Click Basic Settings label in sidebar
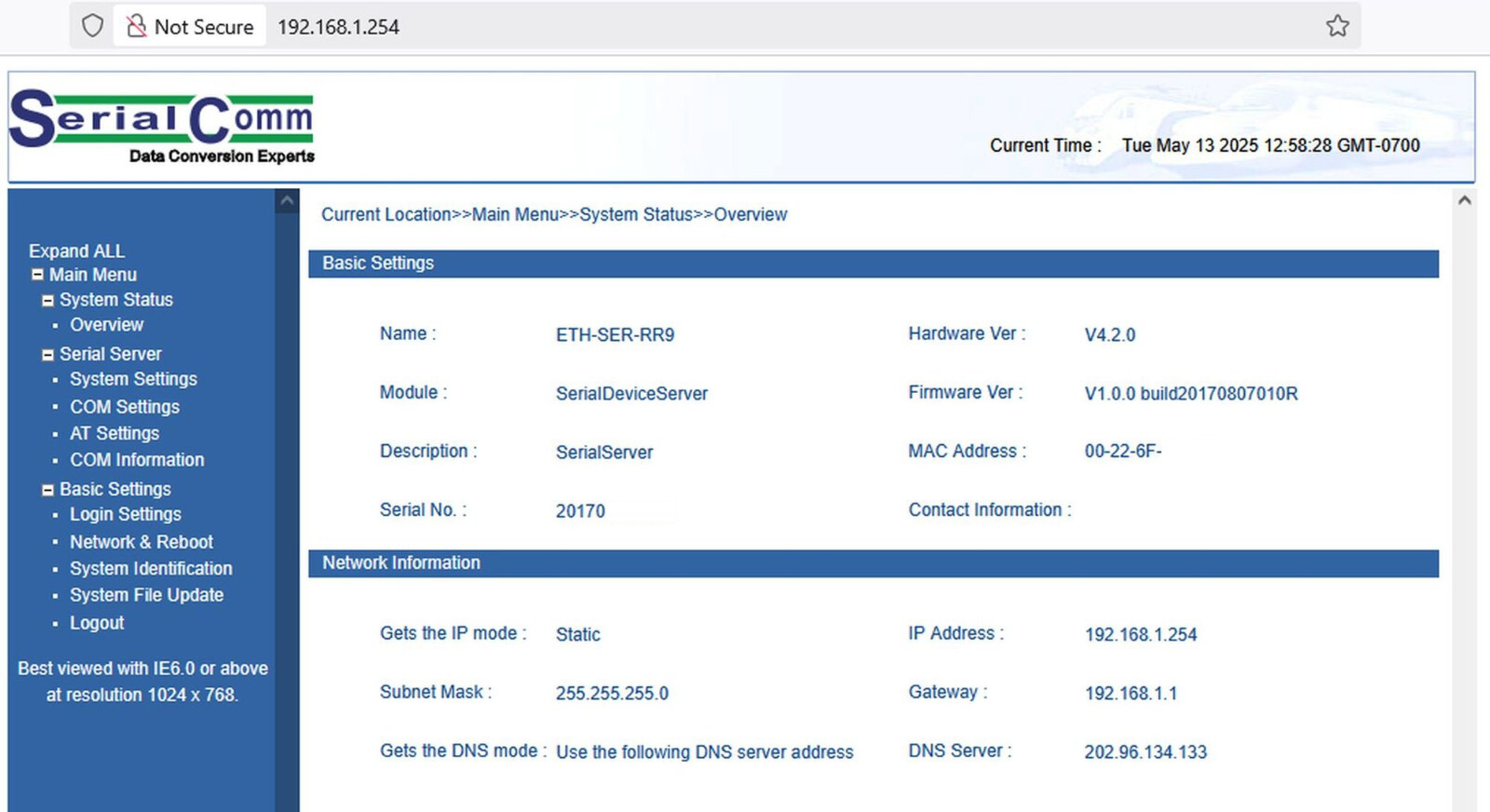This screenshot has height=812, width=1490. tap(115, 489)
